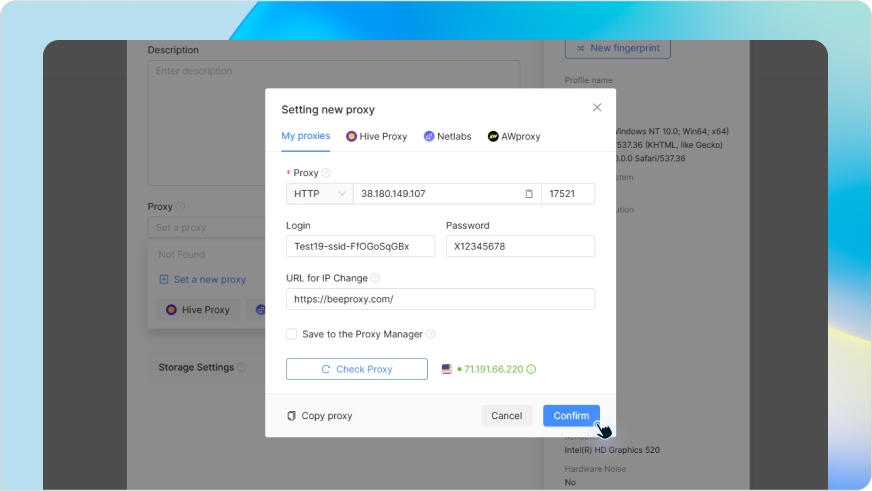
Task: Click the Cancel button
Action: click(506, 416)
